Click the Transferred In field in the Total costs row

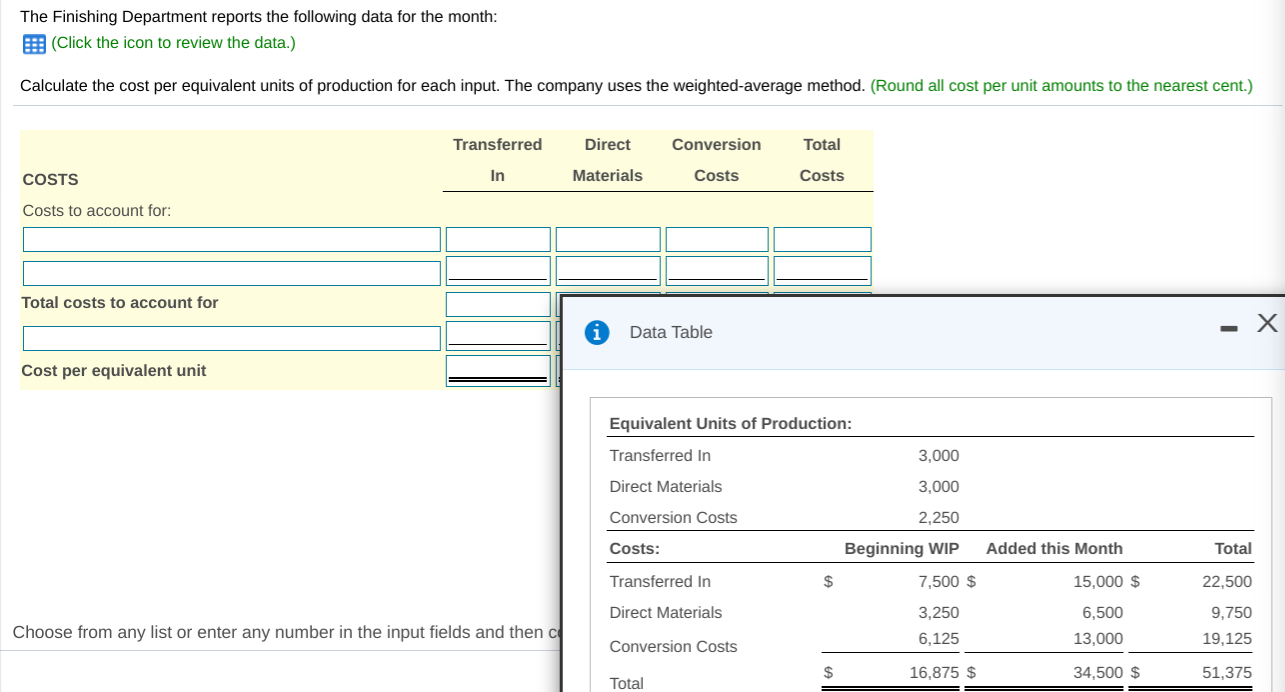[497, 304]
